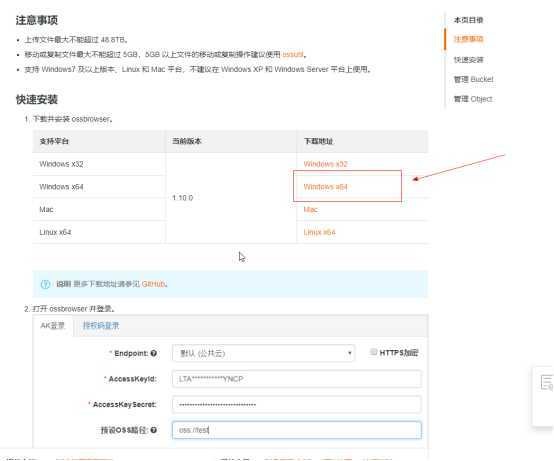Jump to 管理 Bucket in page contents

click(473, 79)
